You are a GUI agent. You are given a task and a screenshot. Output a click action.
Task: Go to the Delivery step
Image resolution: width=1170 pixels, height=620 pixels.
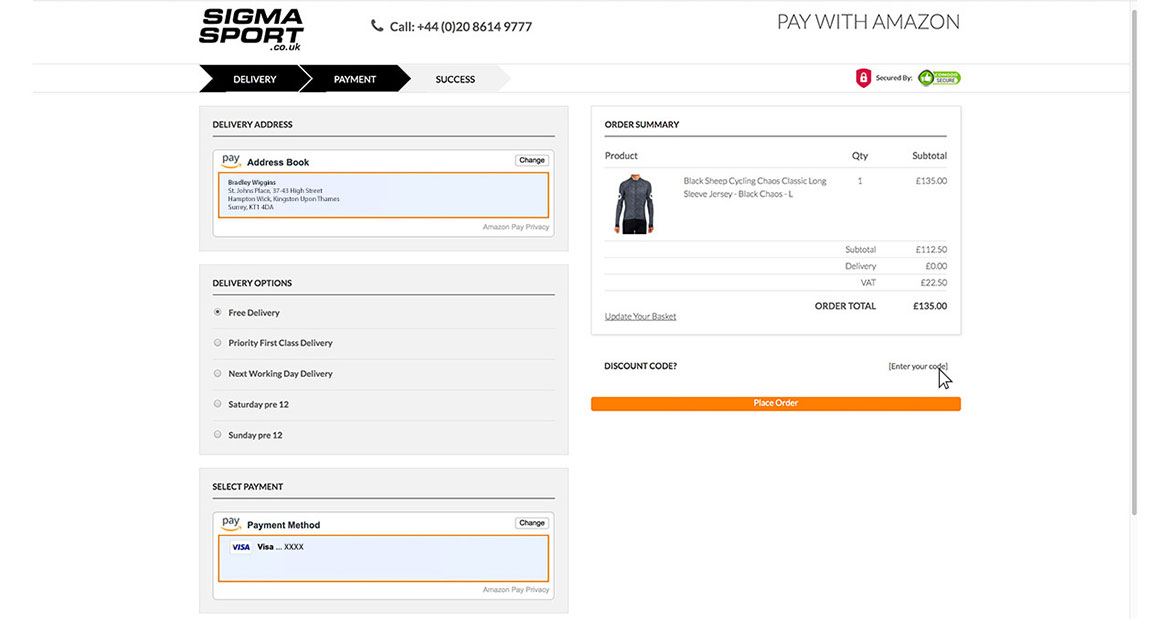point(254,79)
